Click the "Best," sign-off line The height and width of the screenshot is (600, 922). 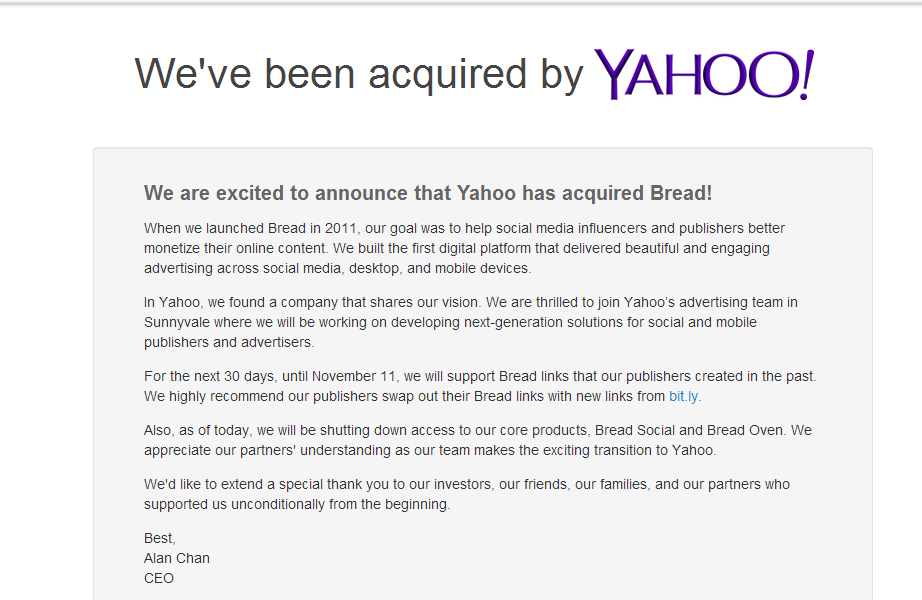click(x=160, y=538)
